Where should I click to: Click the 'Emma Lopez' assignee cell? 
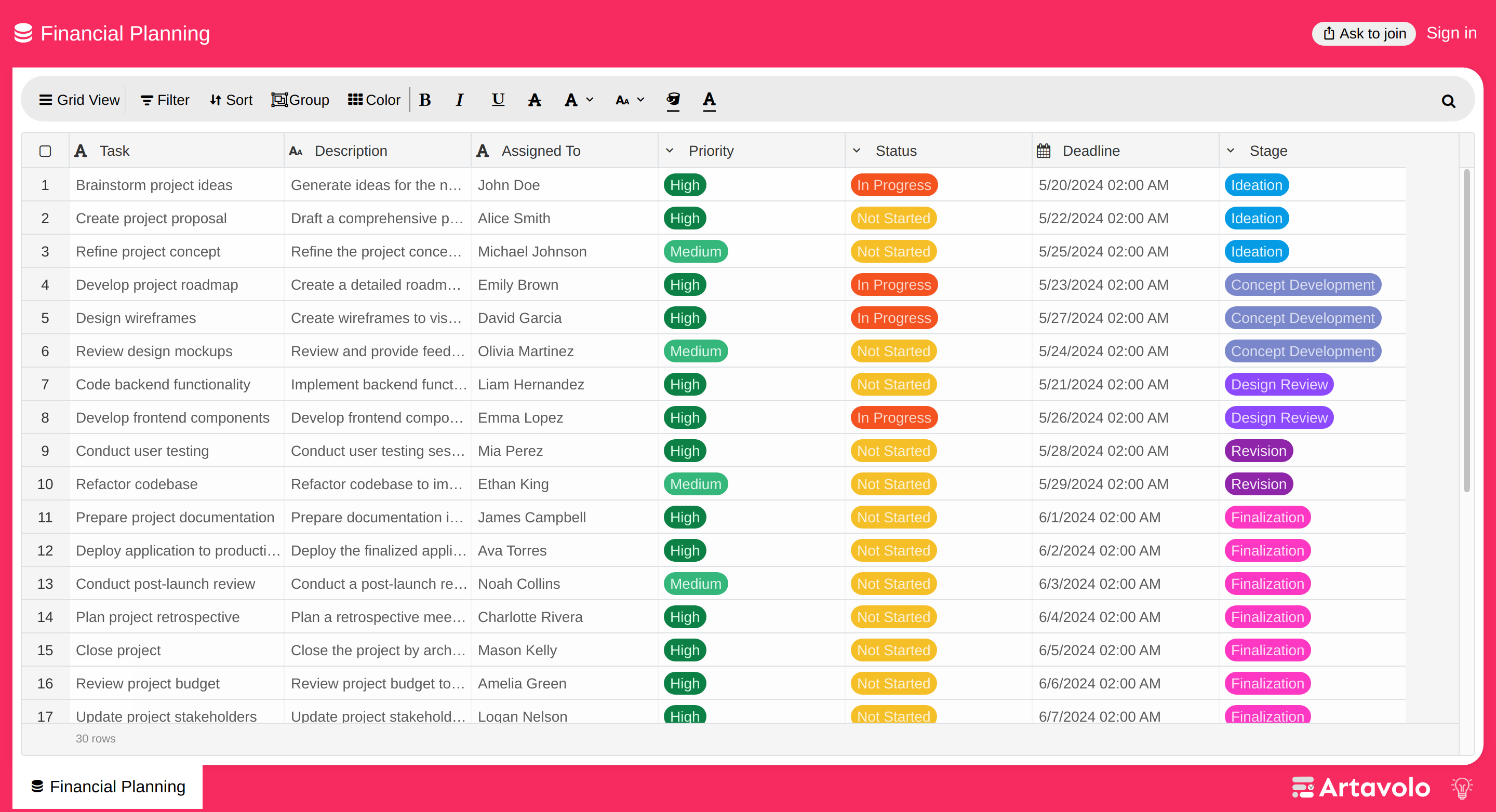[564, 418]
